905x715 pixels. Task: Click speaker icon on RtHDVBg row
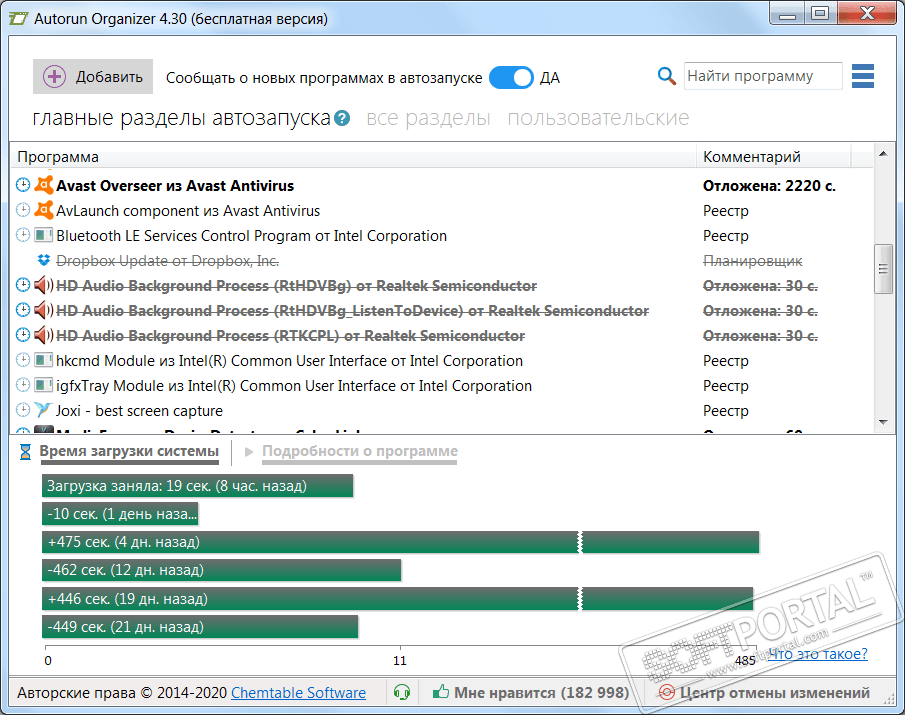click(x=44, y=285)
